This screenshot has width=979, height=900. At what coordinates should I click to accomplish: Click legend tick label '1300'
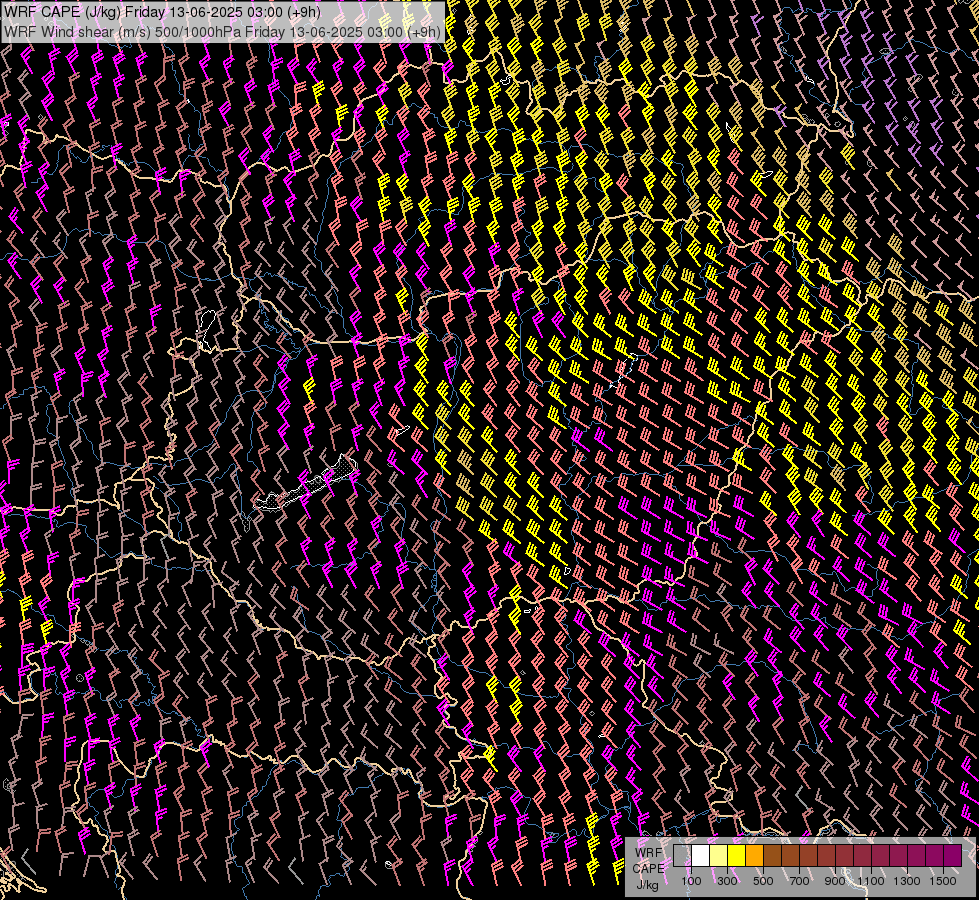[x=907, y=881]
